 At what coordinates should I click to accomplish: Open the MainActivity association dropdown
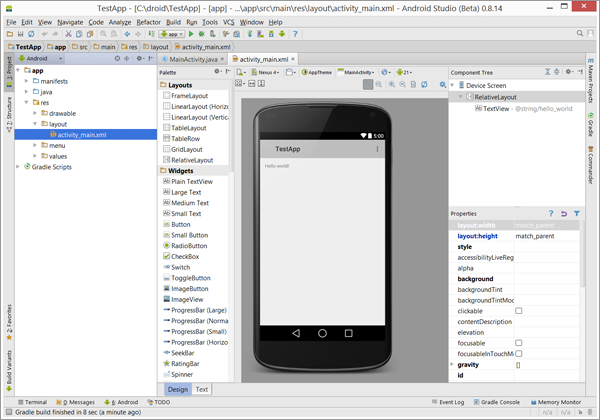tap(356, 72)
